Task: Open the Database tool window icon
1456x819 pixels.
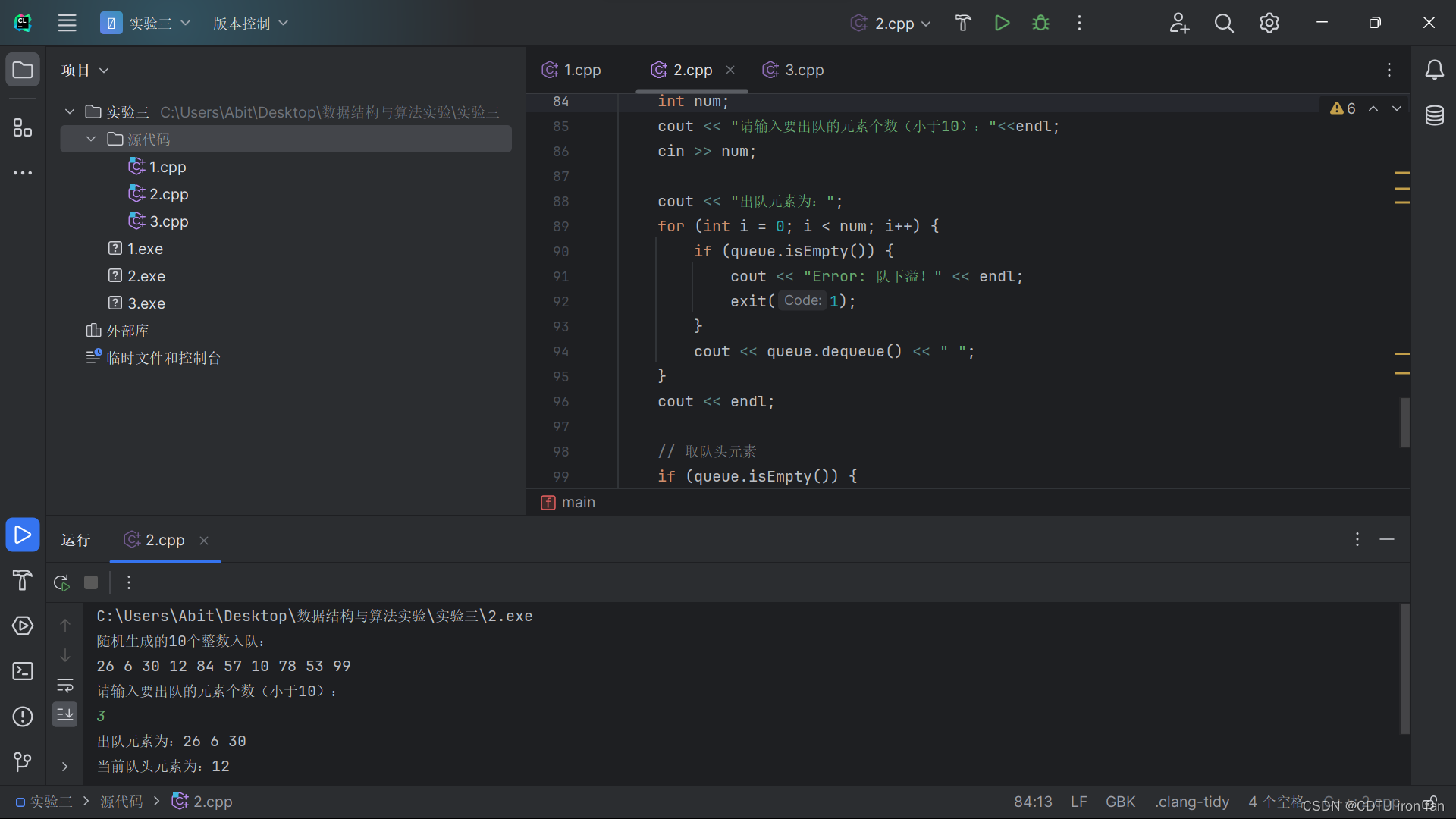Action: click(1434, 115)
